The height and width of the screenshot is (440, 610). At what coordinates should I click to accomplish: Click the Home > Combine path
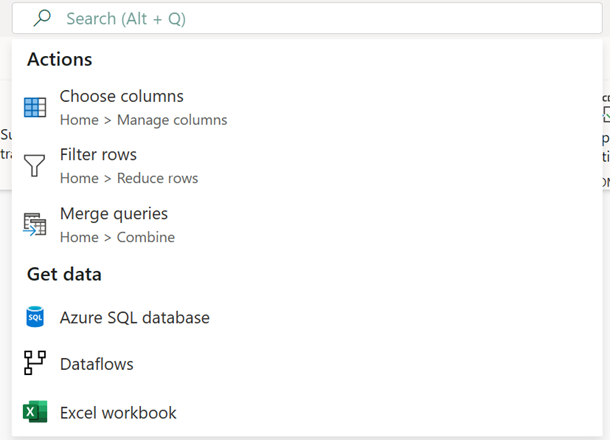[117, 237]
